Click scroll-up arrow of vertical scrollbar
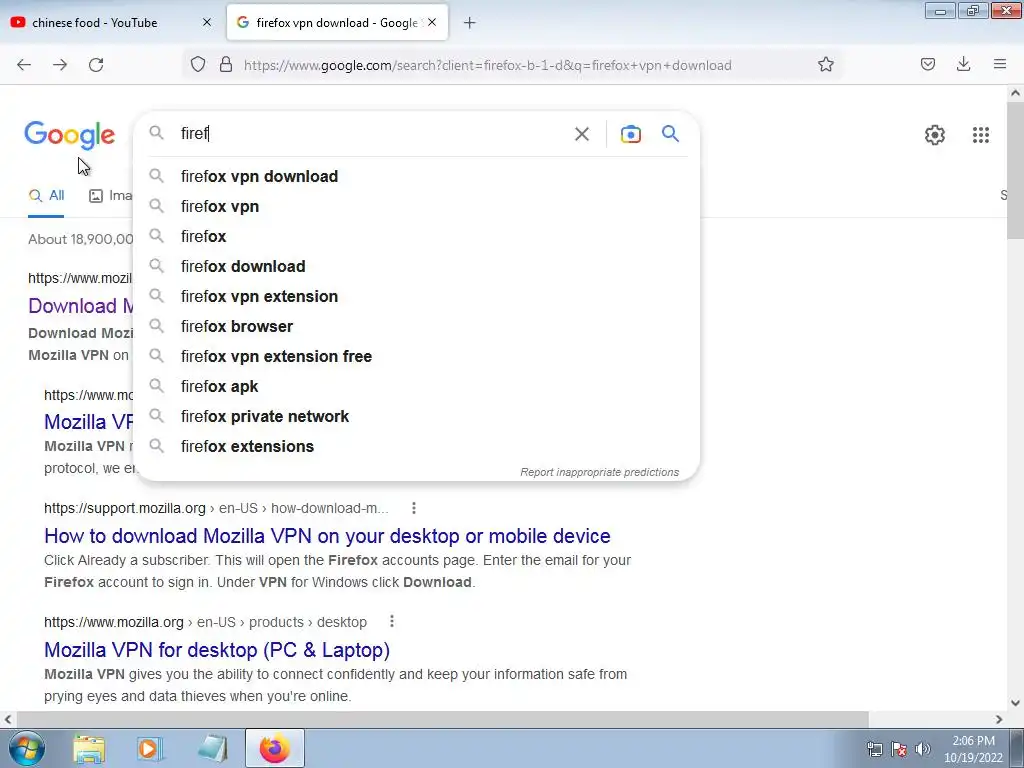The height and width of the screenshot is (768, 1024). point(1016,93)
